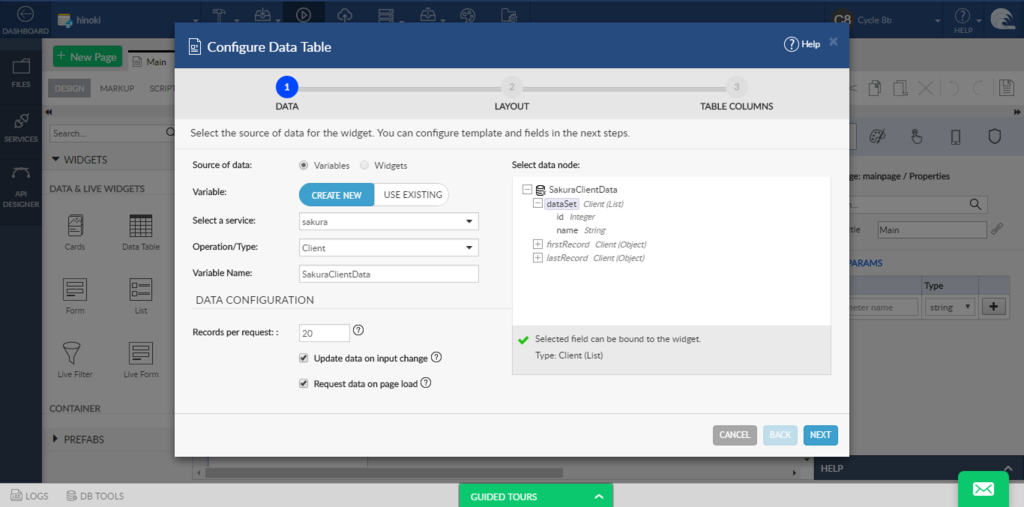
Task: Create a page with New Page button
Action: (x=88, y=57)
